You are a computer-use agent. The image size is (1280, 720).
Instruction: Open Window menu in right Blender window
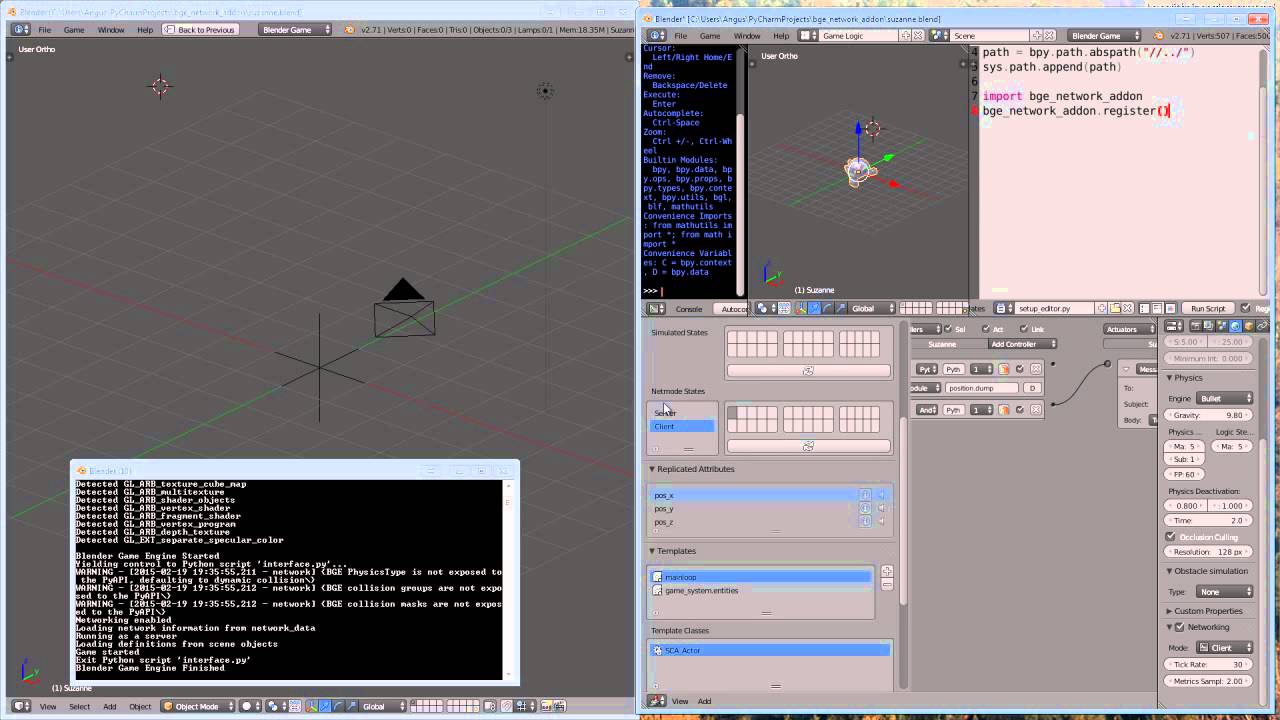[x=747, y=35]
